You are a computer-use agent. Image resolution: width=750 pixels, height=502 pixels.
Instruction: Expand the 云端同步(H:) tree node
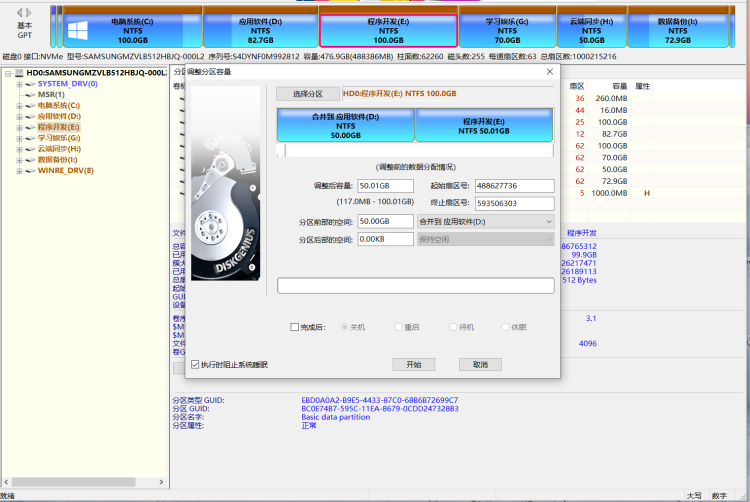click(20, 149)
